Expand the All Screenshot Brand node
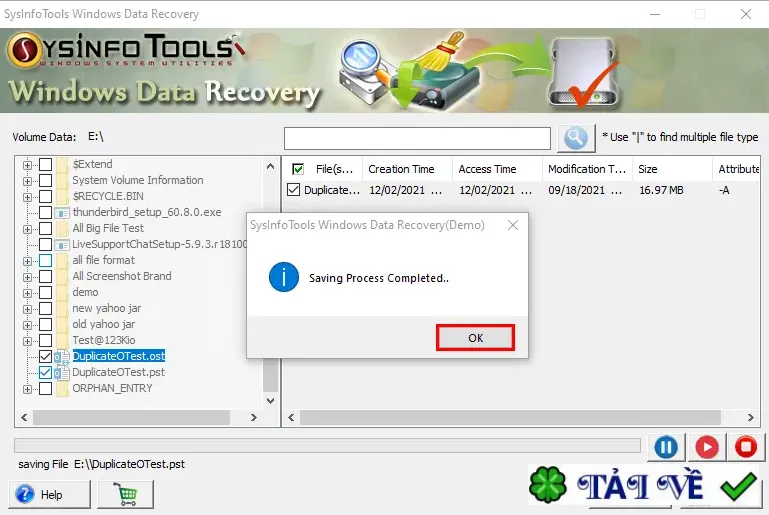Screen dimensions: 769x515 (27, 277)
